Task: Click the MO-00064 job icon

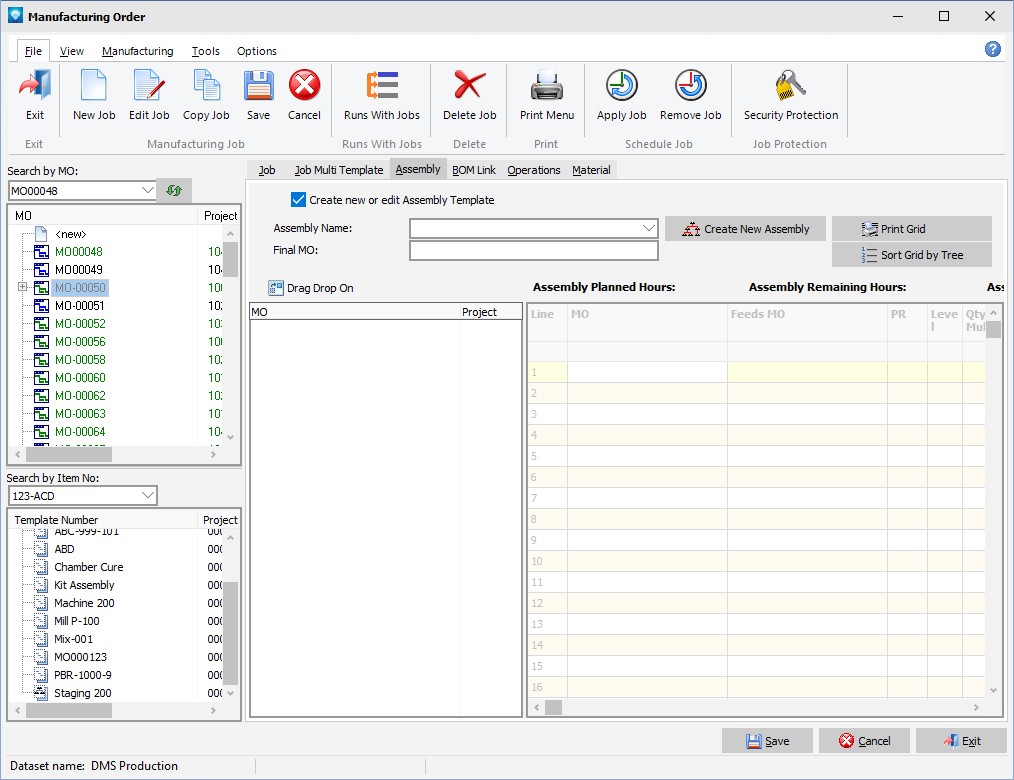Action: [x=41, y=431]
